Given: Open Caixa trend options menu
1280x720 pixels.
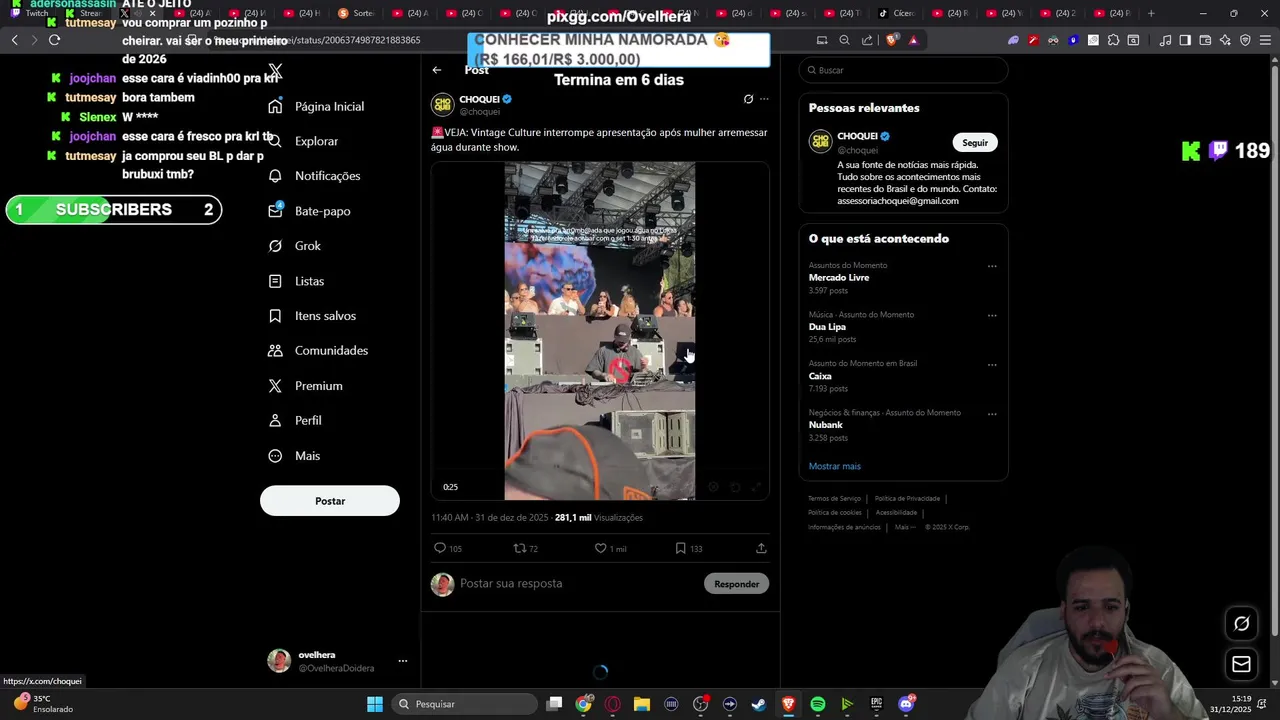Looking at the screenshot, I should click(x=992, y=364).
